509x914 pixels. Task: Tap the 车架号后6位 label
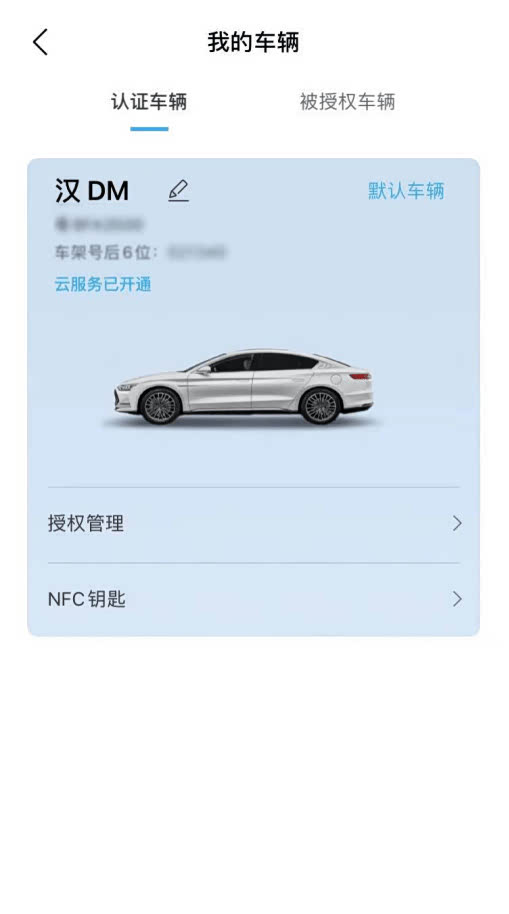(x=106, y=252)
